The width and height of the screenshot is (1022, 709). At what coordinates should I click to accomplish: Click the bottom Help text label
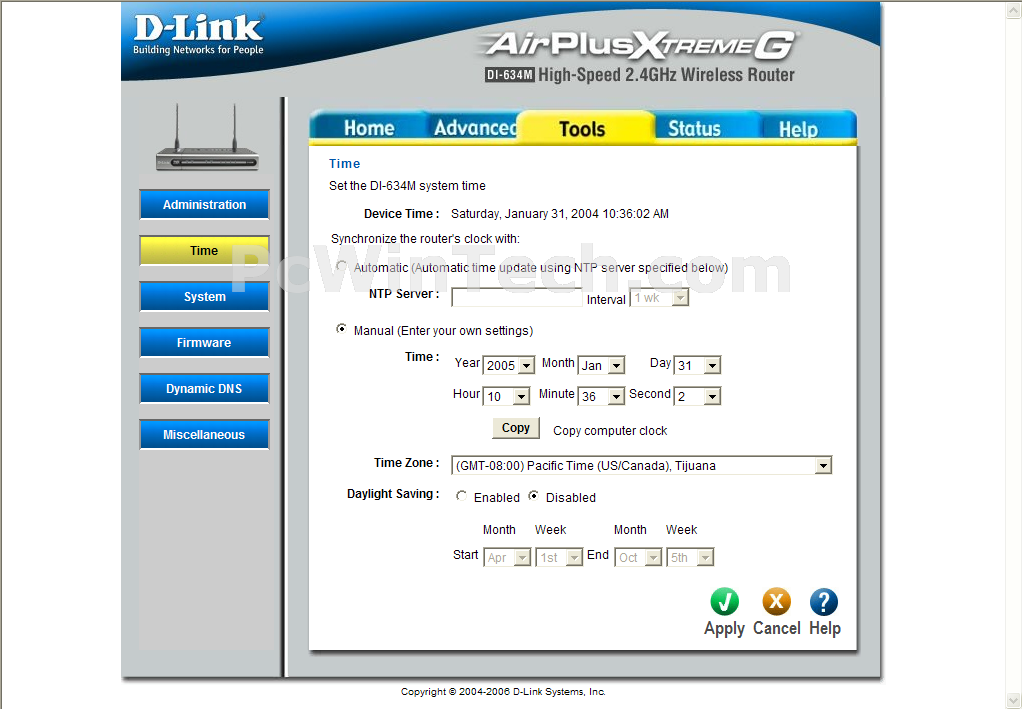(825, 628)
